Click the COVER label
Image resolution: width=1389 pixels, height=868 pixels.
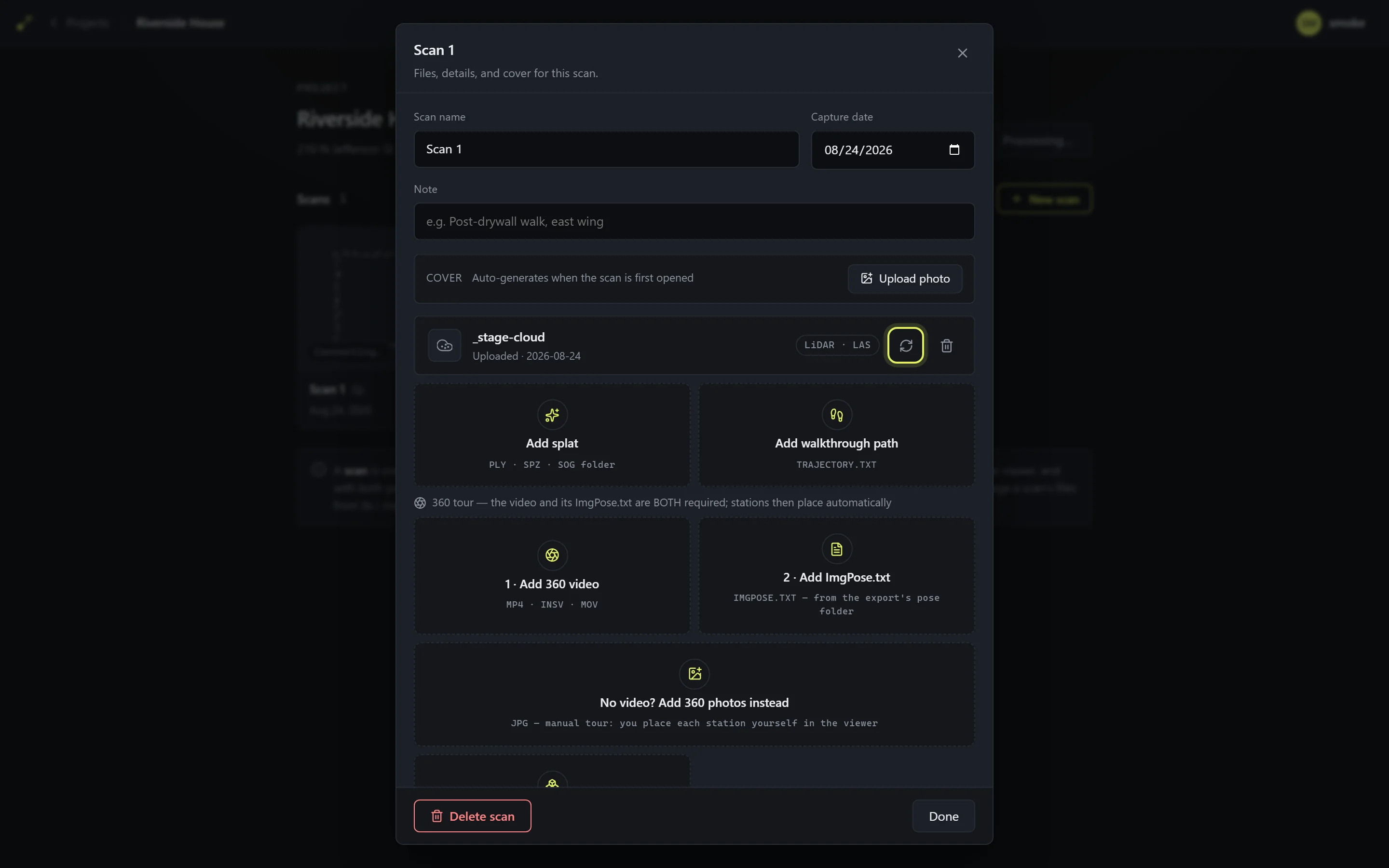coord(444,278)
